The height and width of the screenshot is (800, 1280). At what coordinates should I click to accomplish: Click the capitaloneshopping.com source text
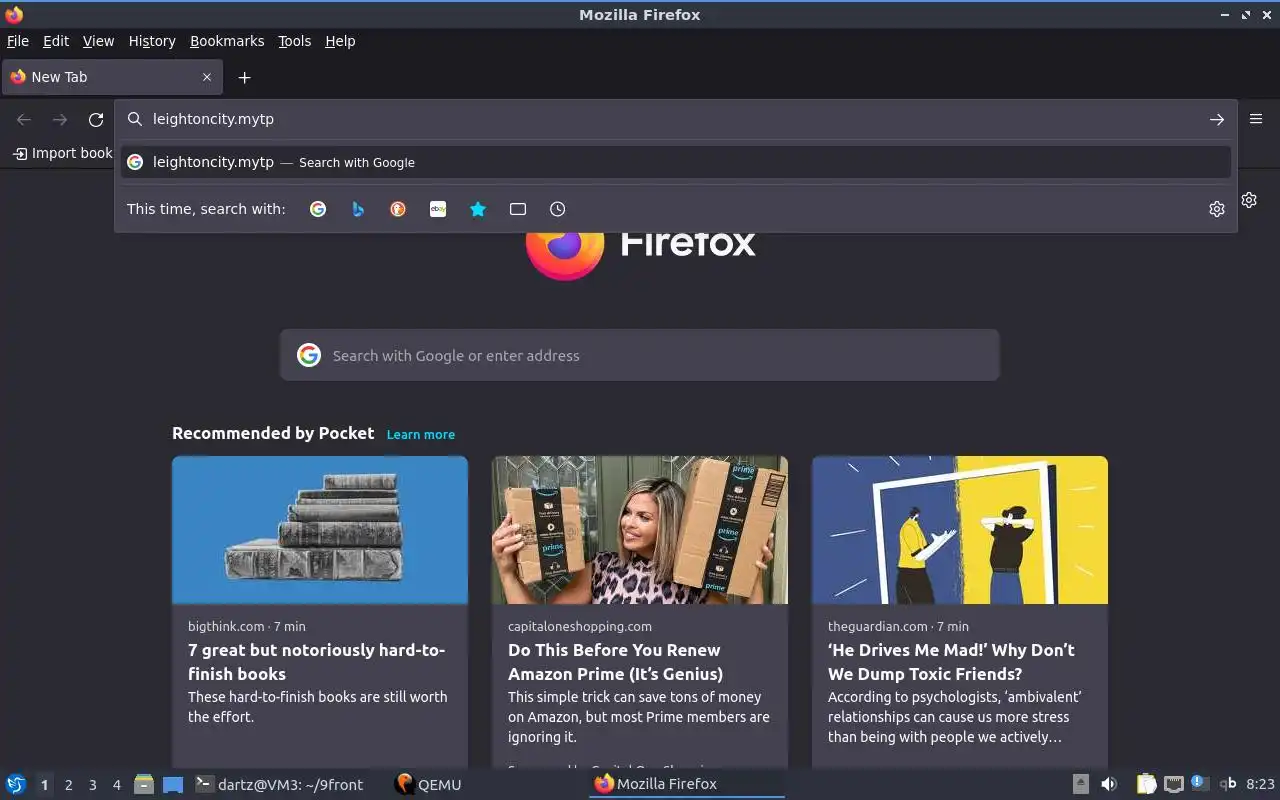pyautogui.click(x=580, y=626)
